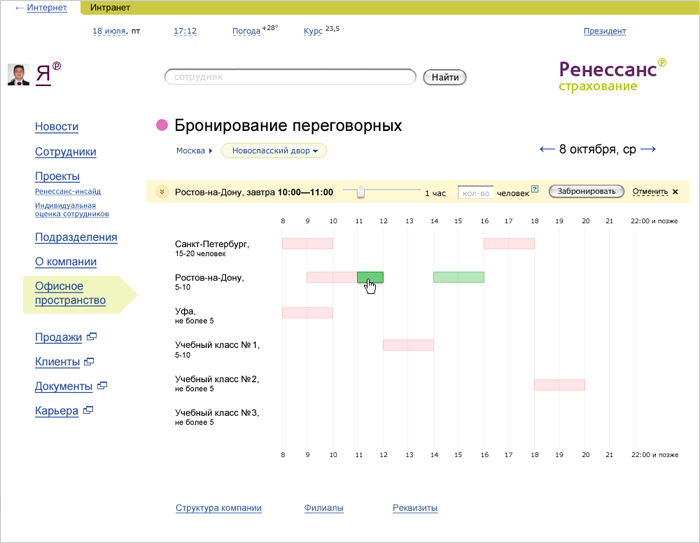
Task: Expand the Москва city selector
Action: [194, 150]
